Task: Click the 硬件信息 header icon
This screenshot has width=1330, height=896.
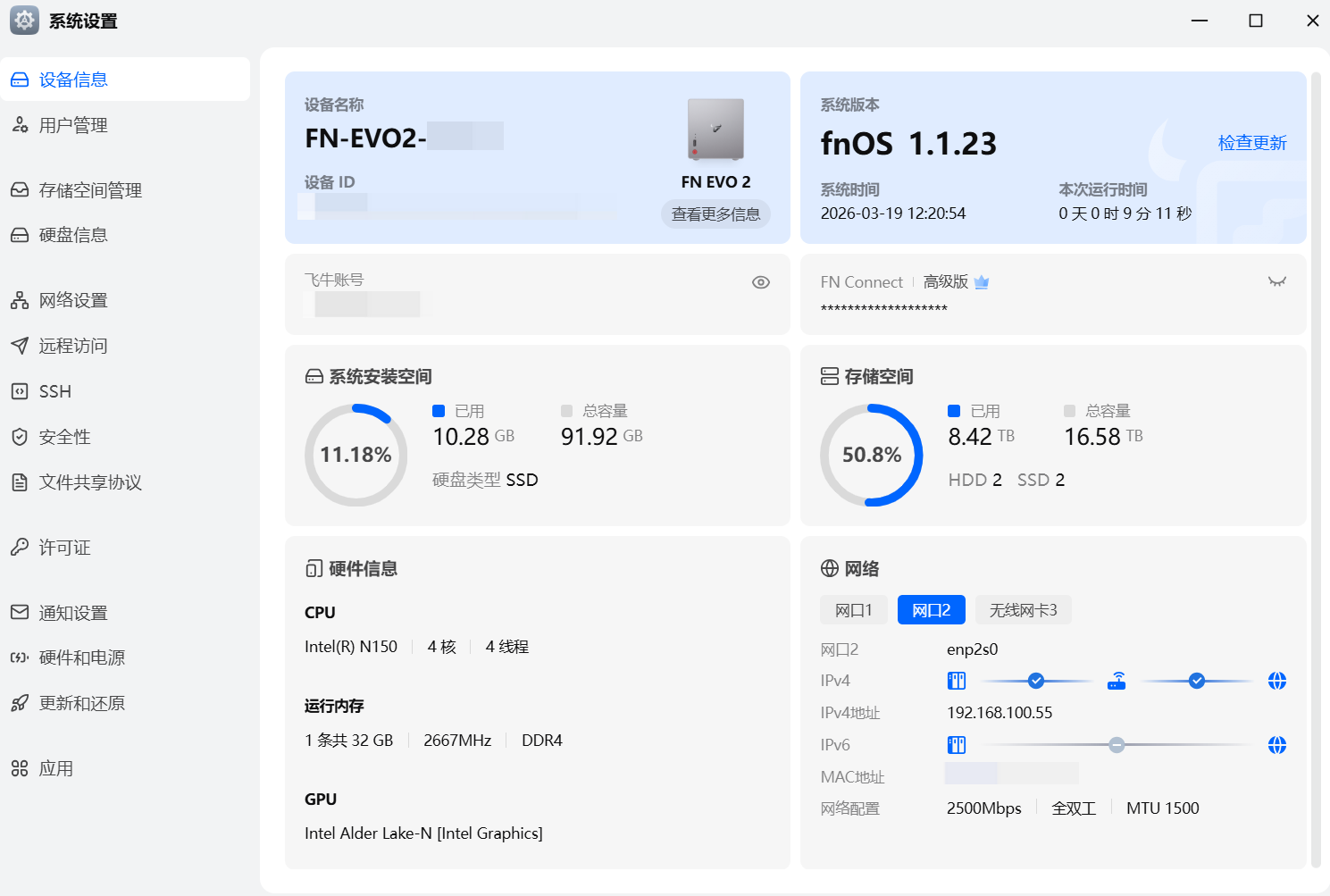Action: click(314, 569)
